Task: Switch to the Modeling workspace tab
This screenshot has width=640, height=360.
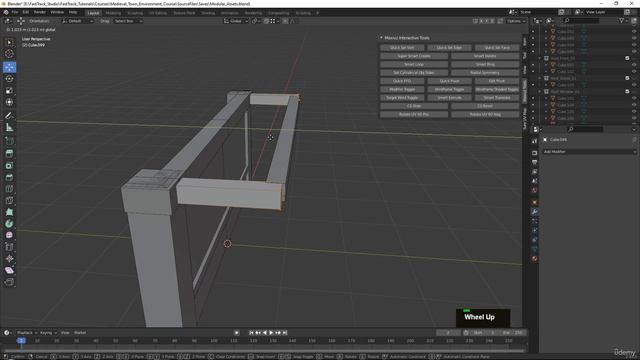Action: click(113, 13)
